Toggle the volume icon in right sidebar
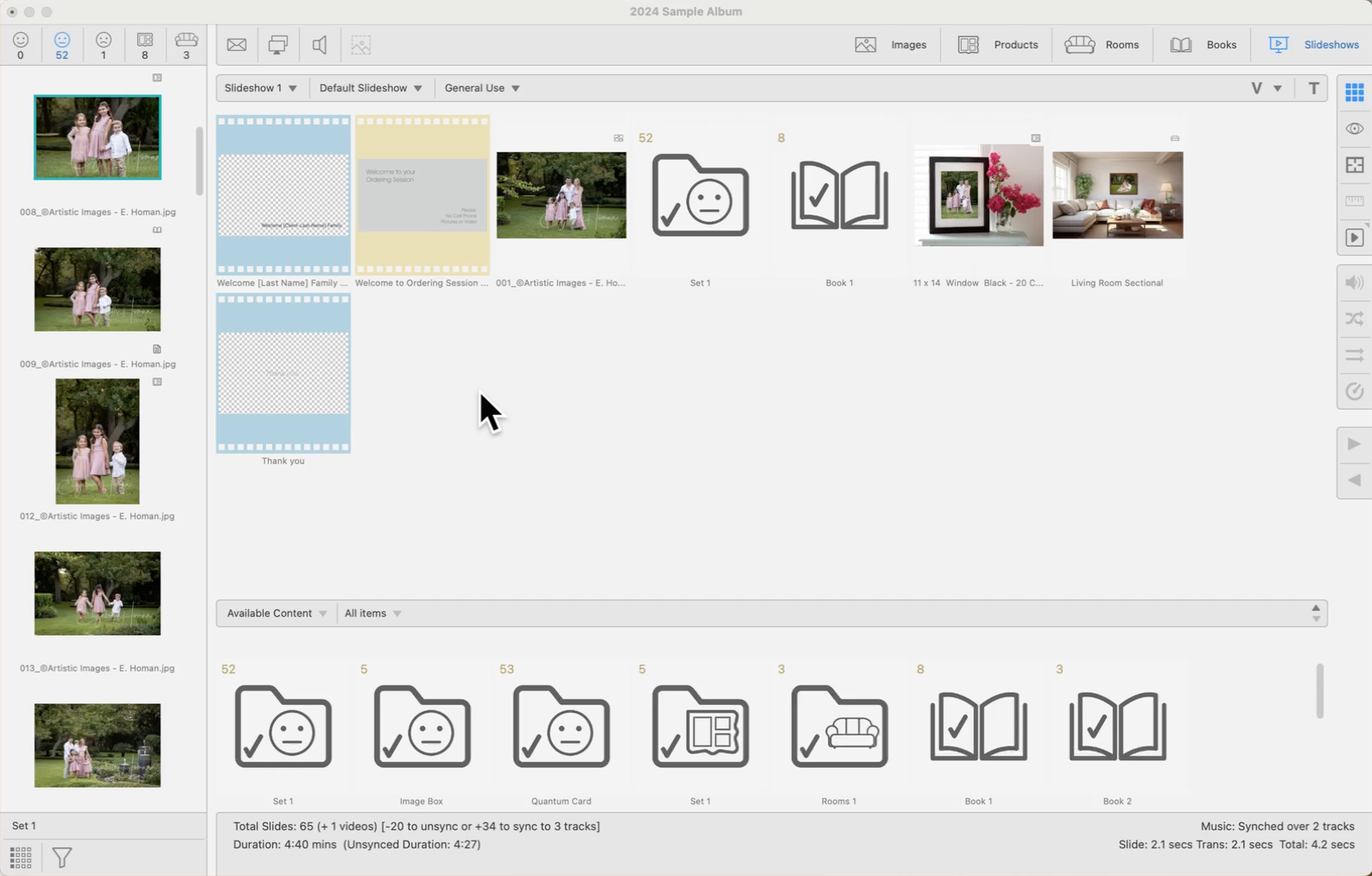The height and width of the screenshot is (876, 1372). tap(1354, 282)
